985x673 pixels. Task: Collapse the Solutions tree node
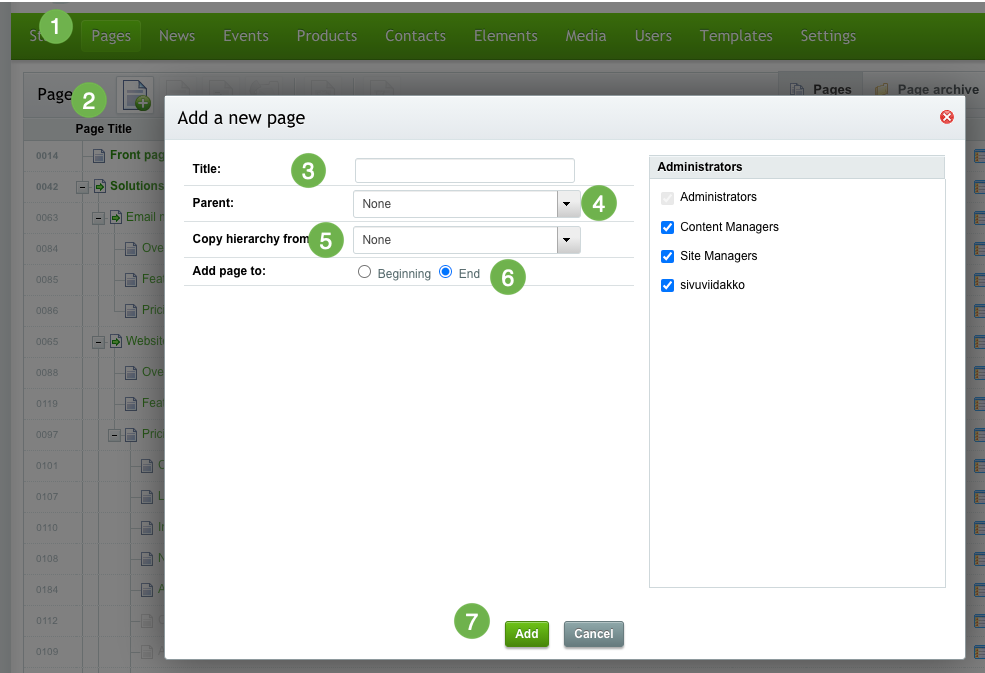(x=82, y=187)
